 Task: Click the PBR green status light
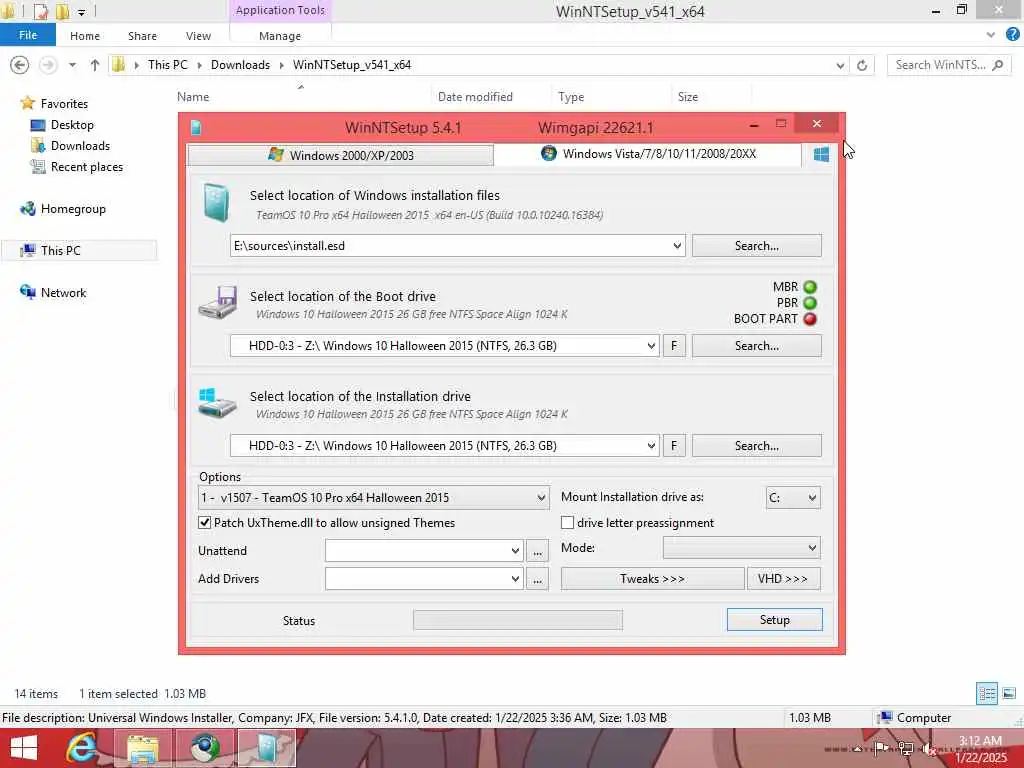(x=810, y=303)
